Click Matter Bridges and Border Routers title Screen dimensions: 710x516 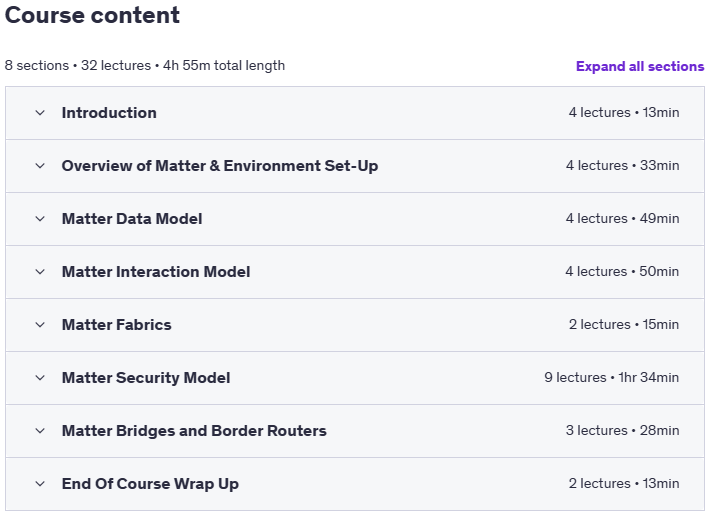click(194, 430)
